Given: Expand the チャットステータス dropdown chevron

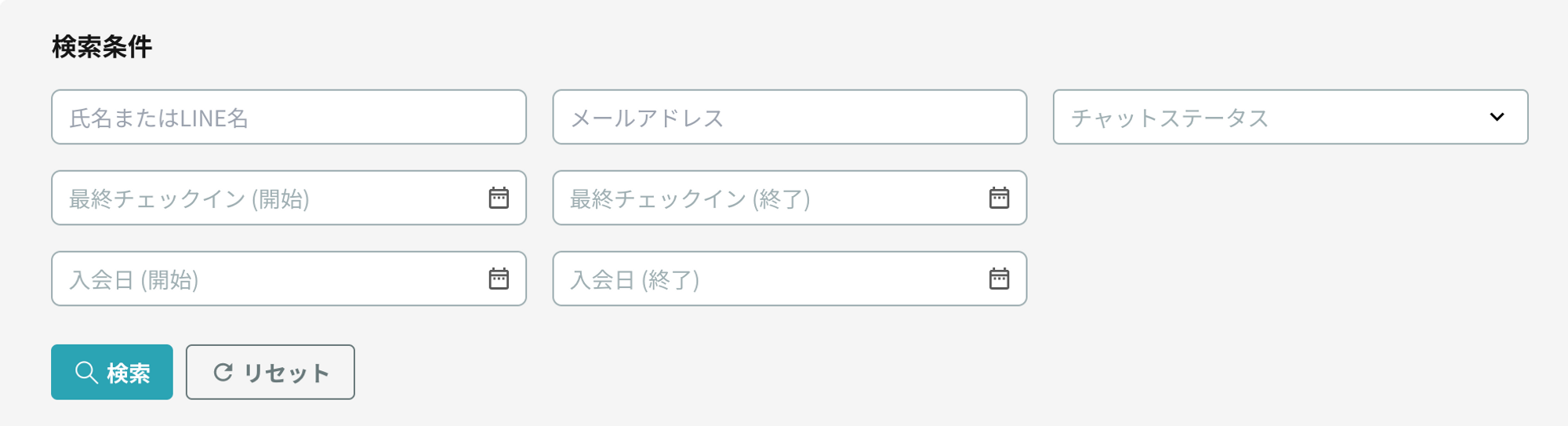Looking at the screenshot, I should pyautogui.click(x=1497, y=117).
